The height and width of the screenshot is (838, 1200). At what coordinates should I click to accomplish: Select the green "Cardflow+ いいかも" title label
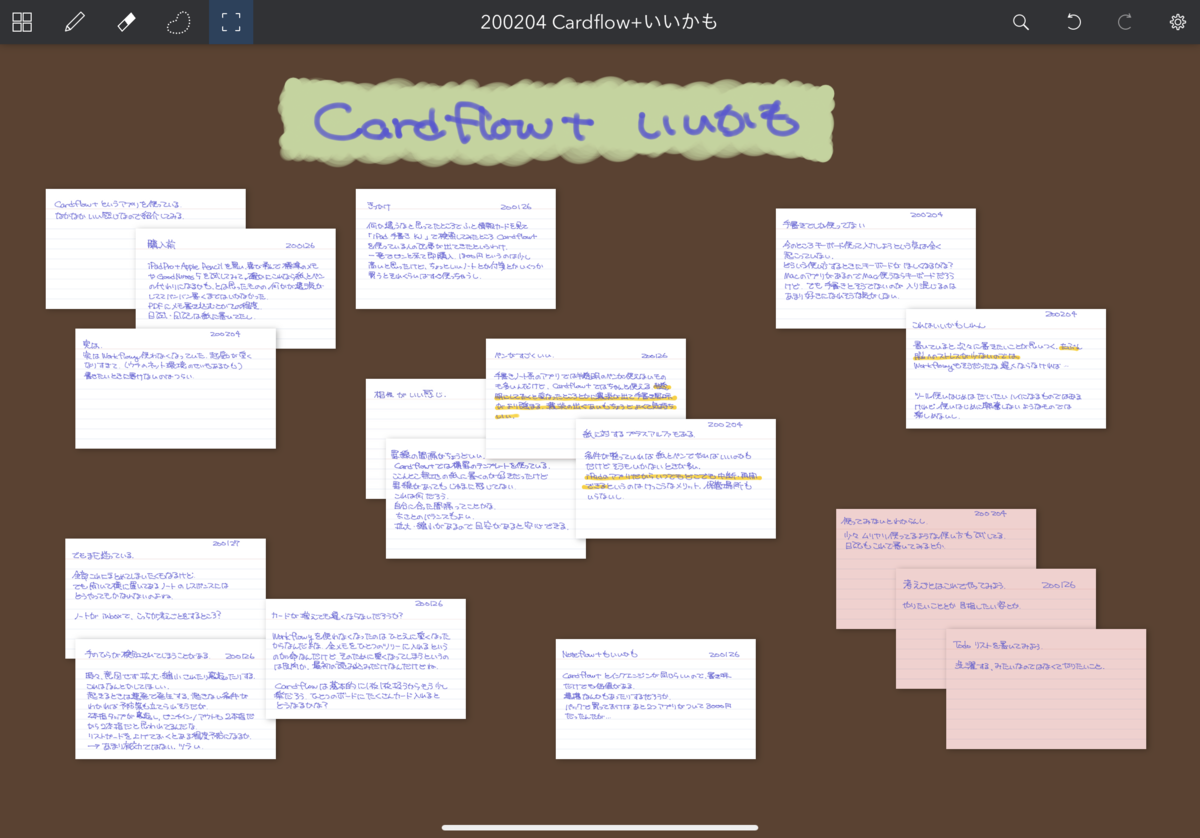(556, 121)
